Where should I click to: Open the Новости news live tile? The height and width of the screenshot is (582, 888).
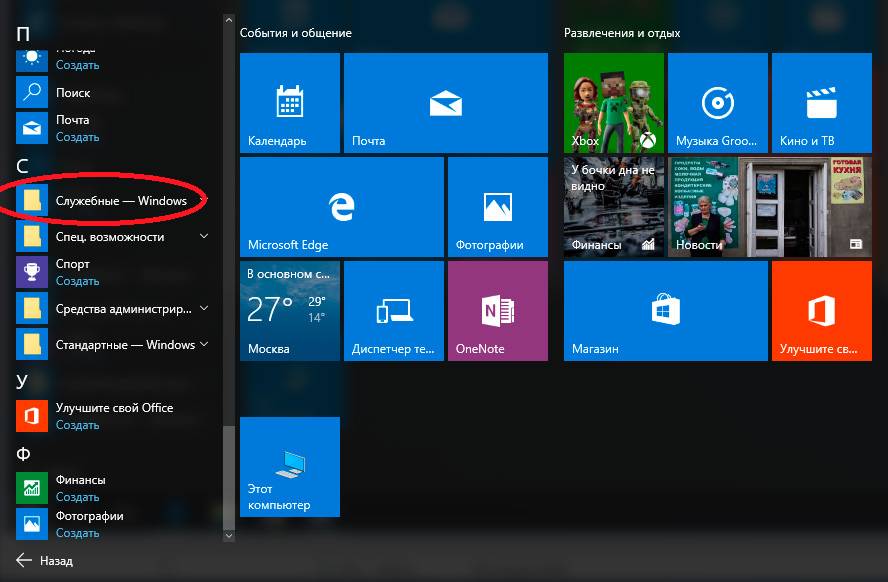click(x=717, y=206)
